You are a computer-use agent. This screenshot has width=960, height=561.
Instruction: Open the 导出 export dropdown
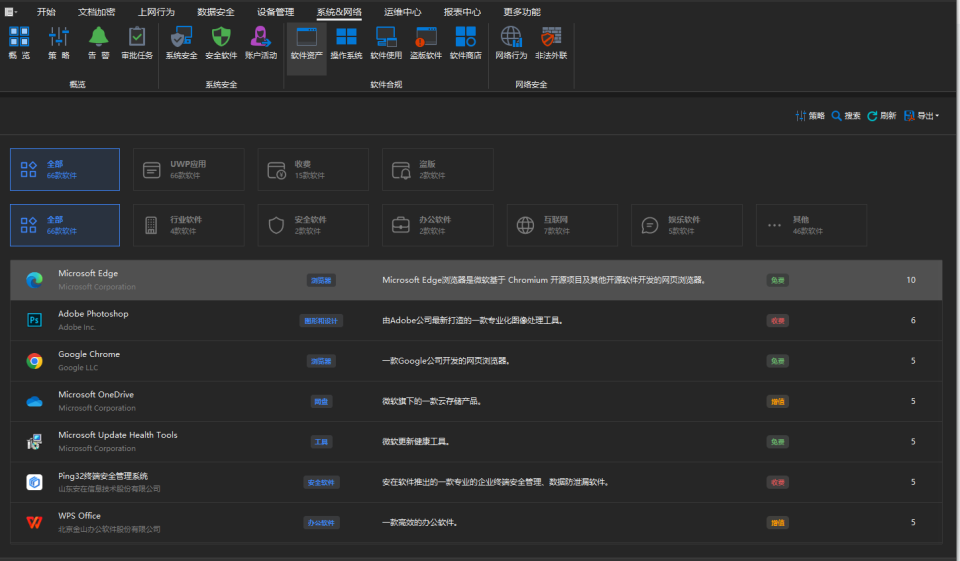[x=921, y=116]
